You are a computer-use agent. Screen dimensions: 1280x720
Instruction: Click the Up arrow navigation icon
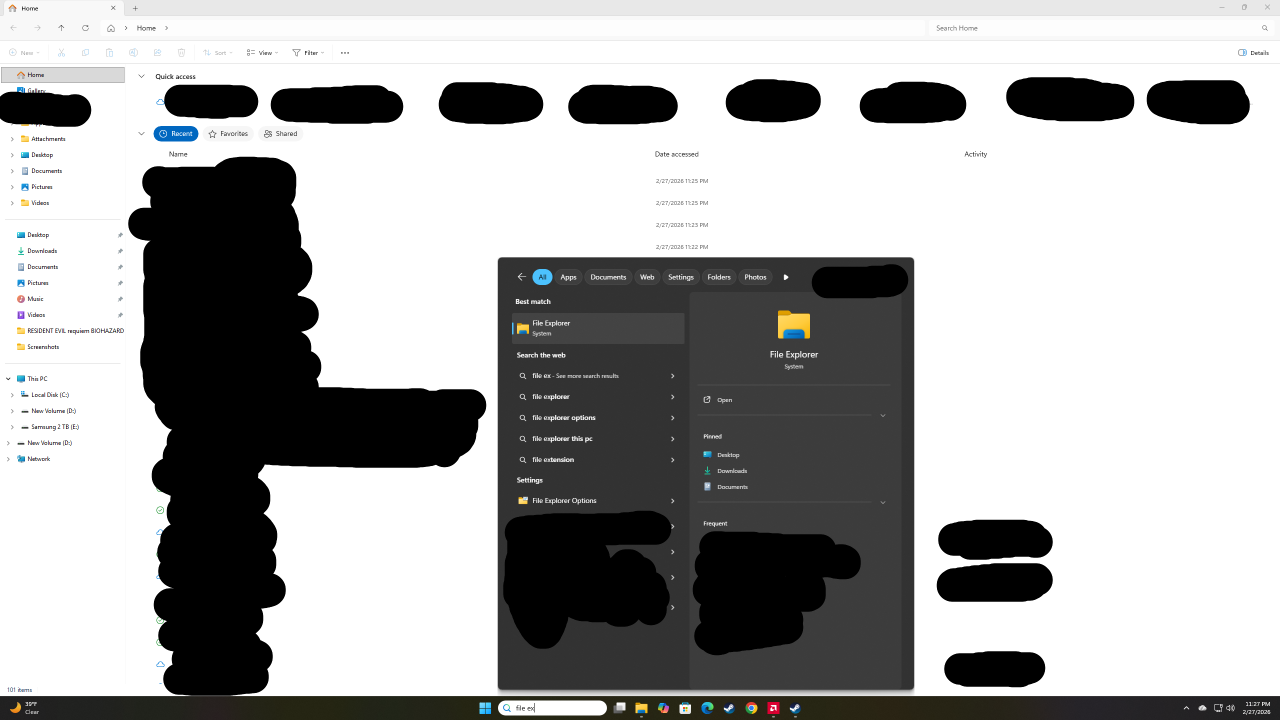(61, 28)
